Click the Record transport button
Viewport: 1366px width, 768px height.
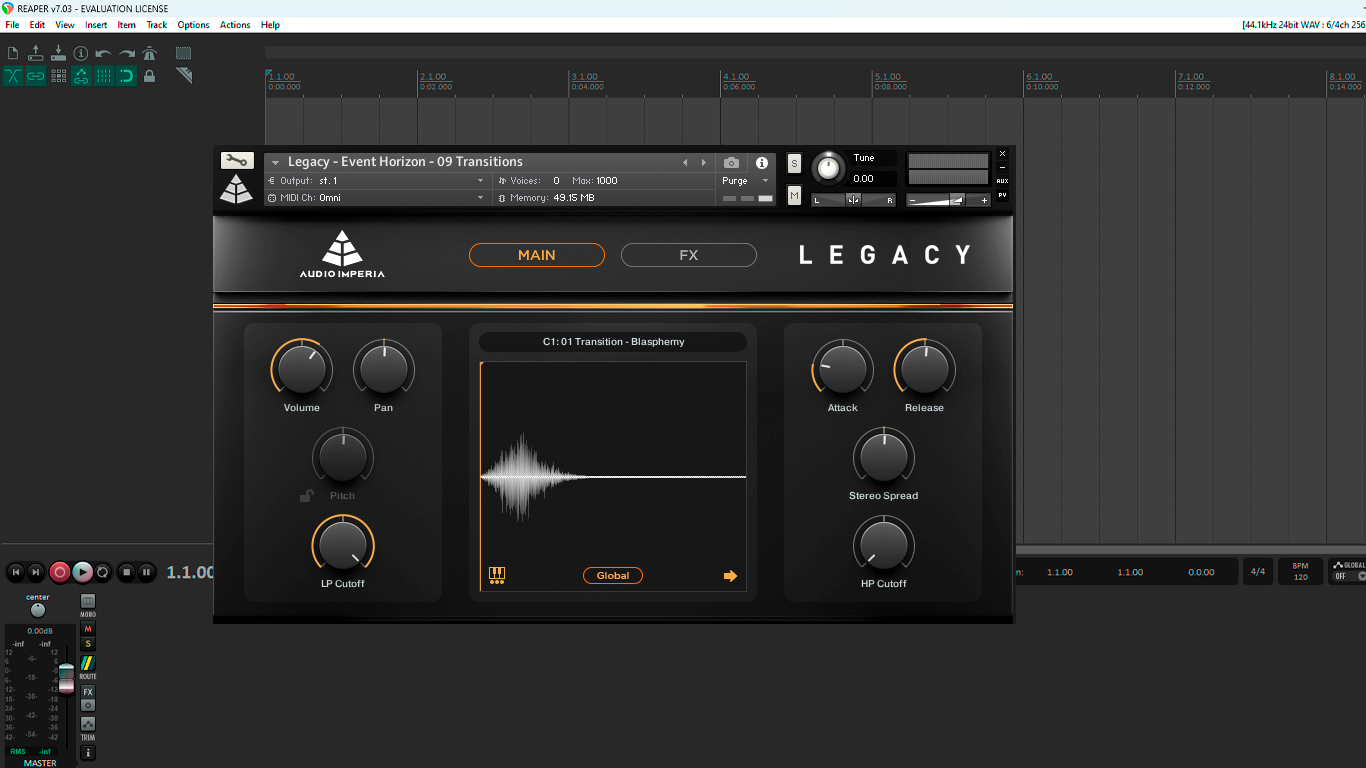60,572
